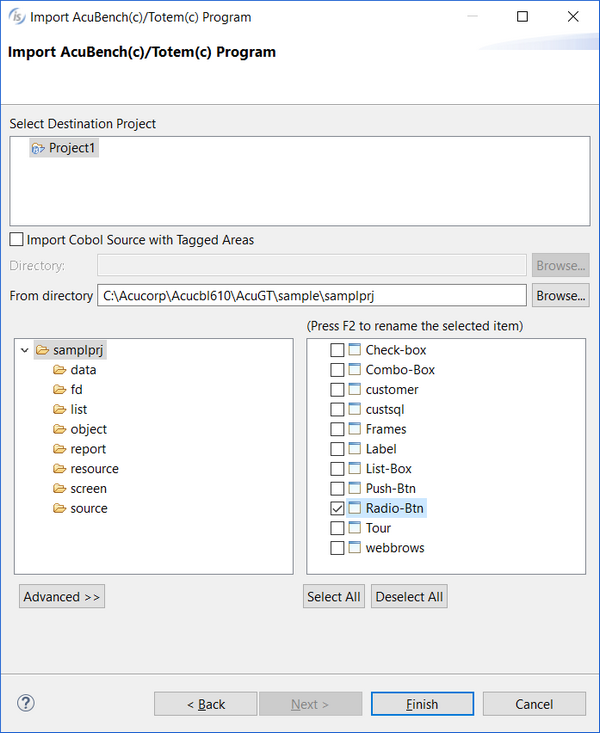Select the 'Frames' program name
Viewport: 600px width, 733px height.
pyautogui.click(x=386, y=429)
